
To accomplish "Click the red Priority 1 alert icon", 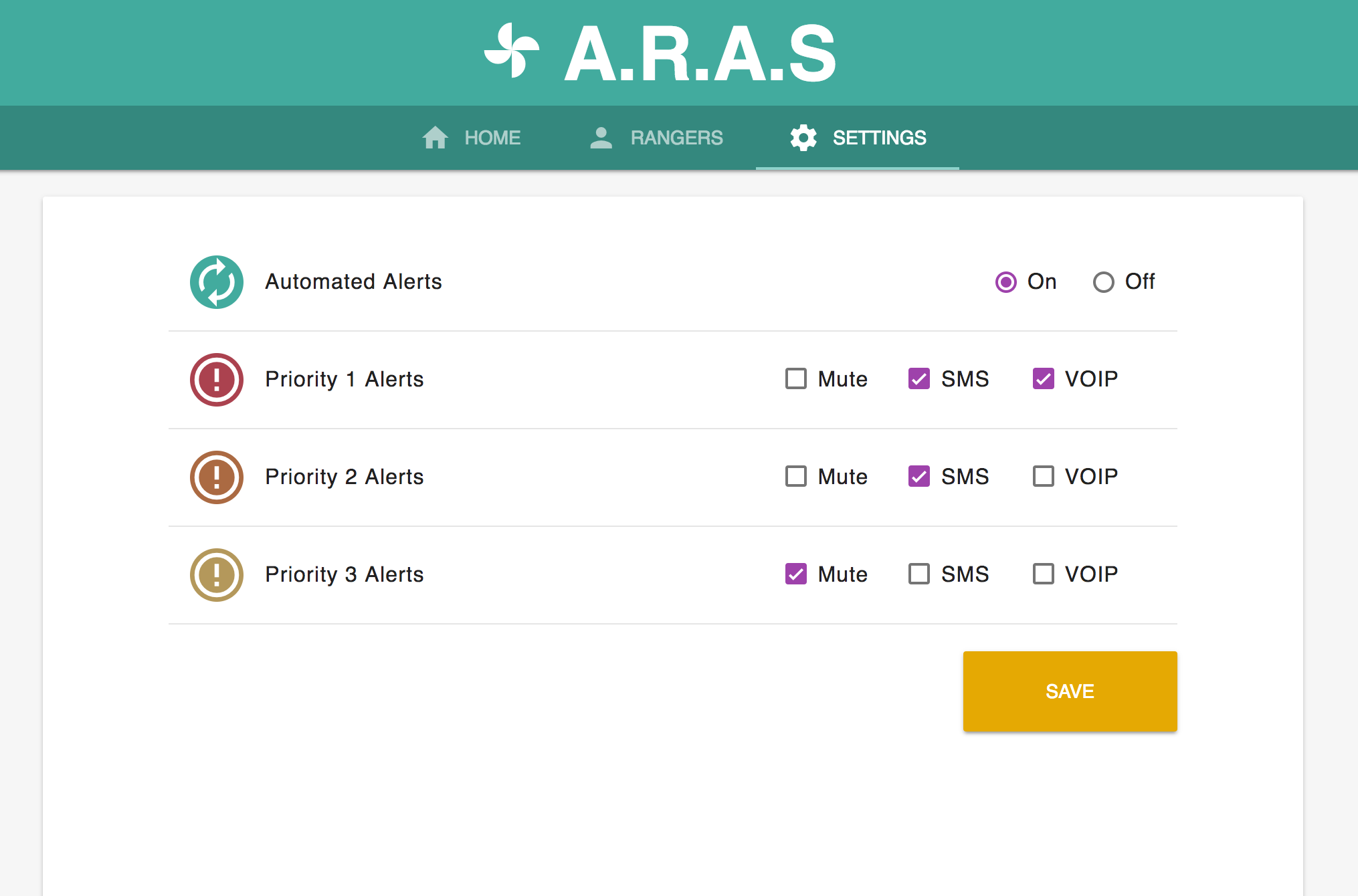I will click(217, 380).
